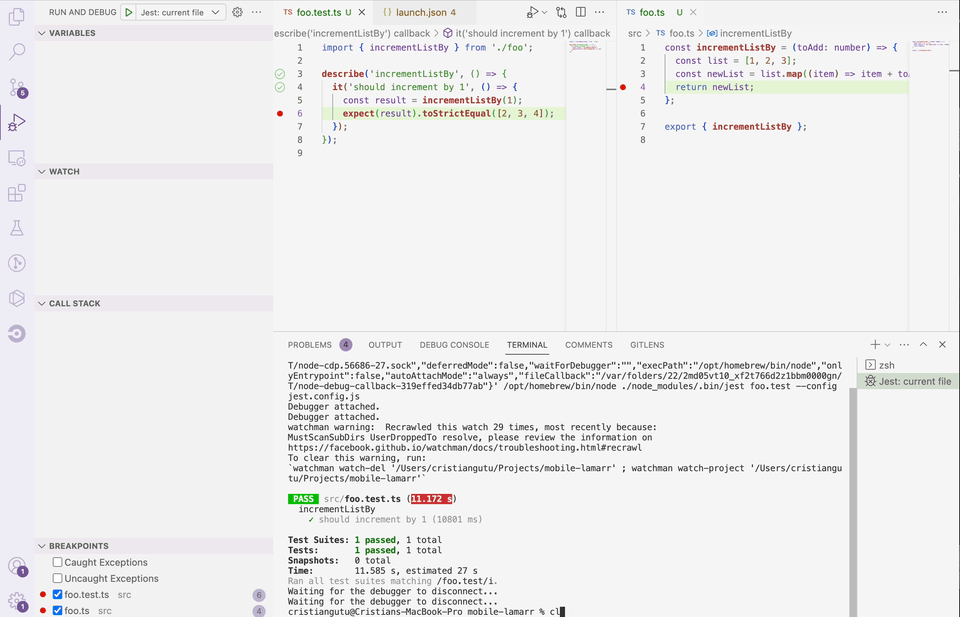Image resolution: width=960 pixels, height=617 pixels.
Task: Collapse the CALL STACK section
Action: coord(74,303)
